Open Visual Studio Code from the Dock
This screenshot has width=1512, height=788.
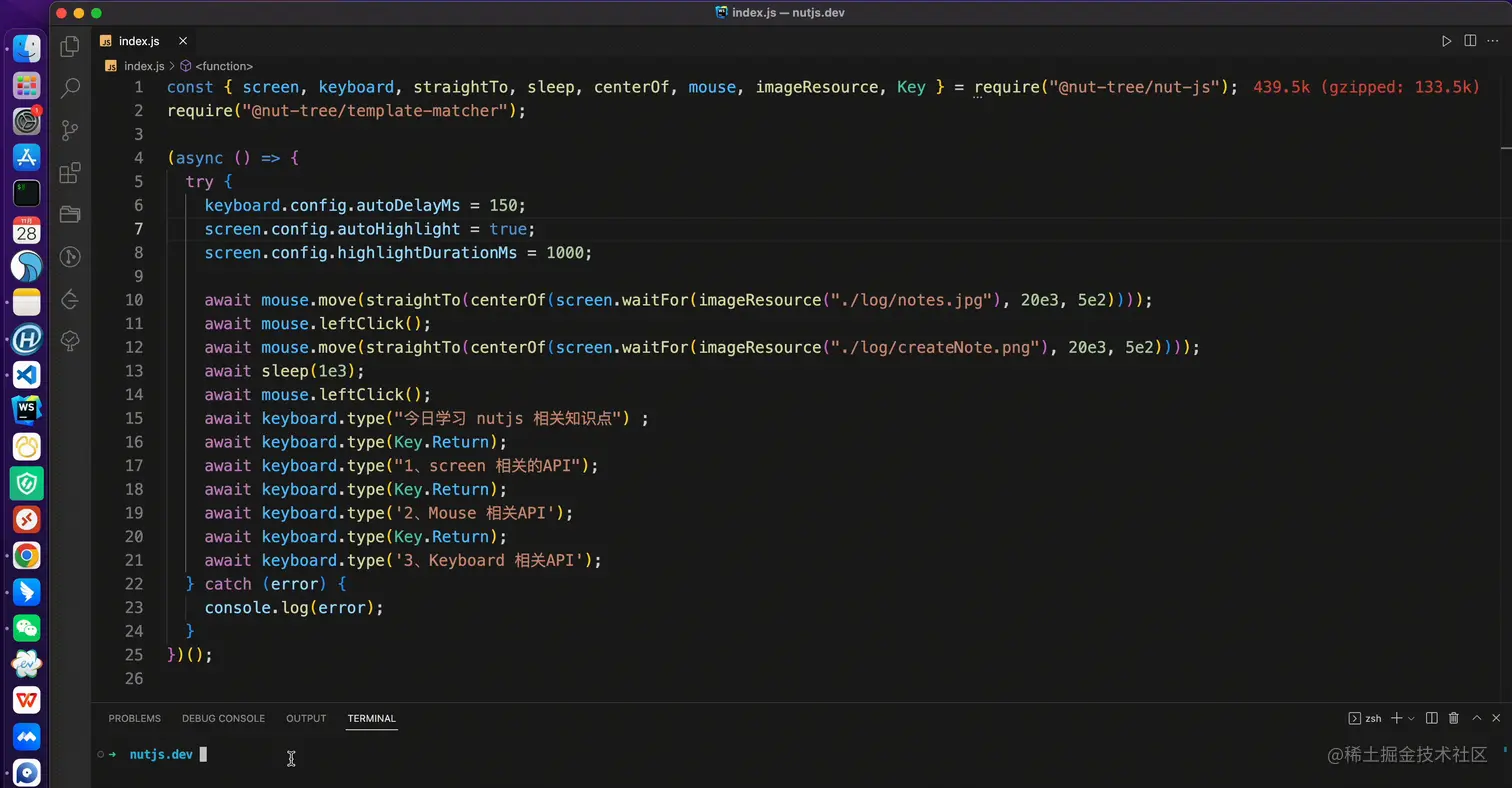pyautogui.click(x=27, y=375)
